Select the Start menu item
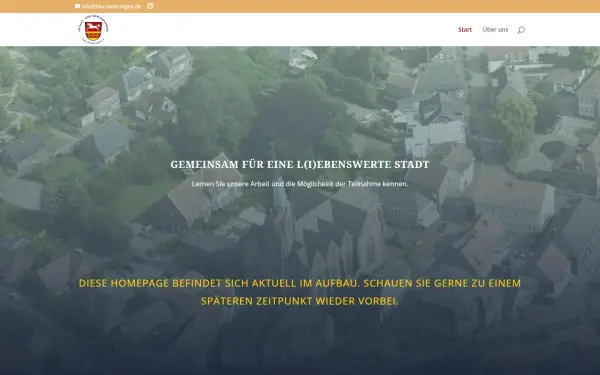This screenshot has width=600, height=375. pyautogui.click(x=465, y=29)
